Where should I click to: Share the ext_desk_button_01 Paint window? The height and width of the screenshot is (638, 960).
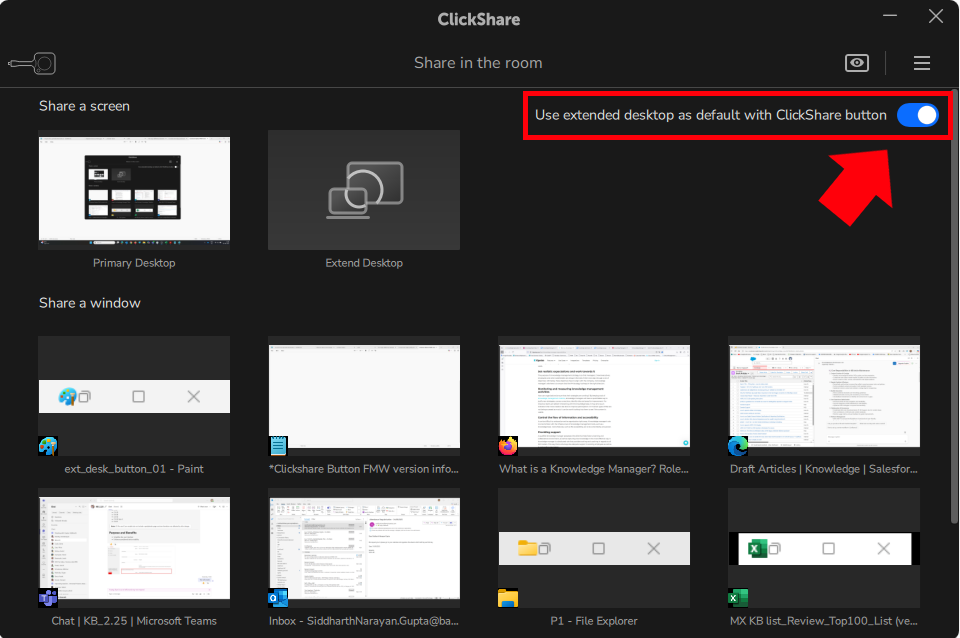[134, 396]
